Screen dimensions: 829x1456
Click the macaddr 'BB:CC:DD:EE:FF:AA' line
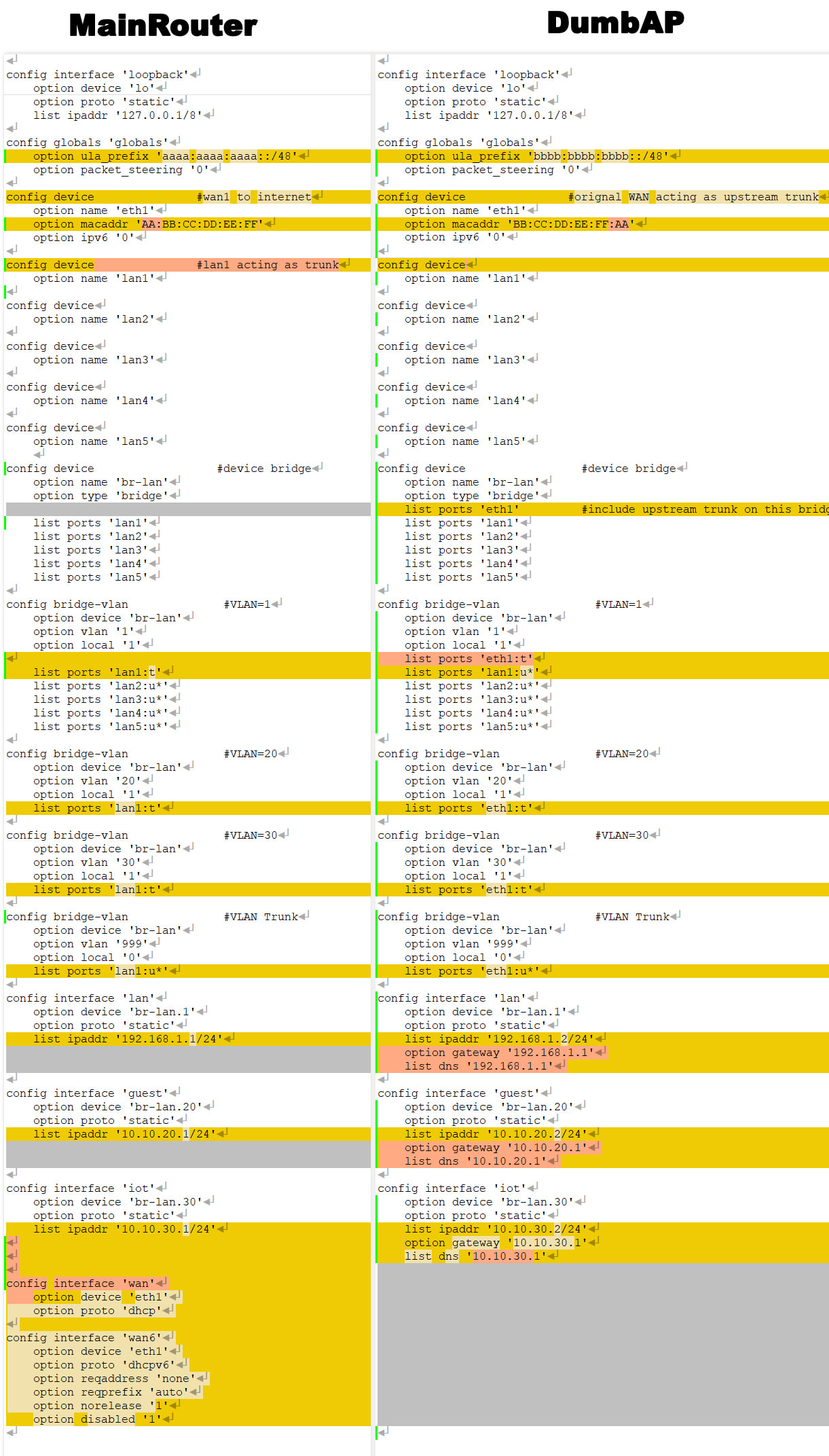coord(519,224)
